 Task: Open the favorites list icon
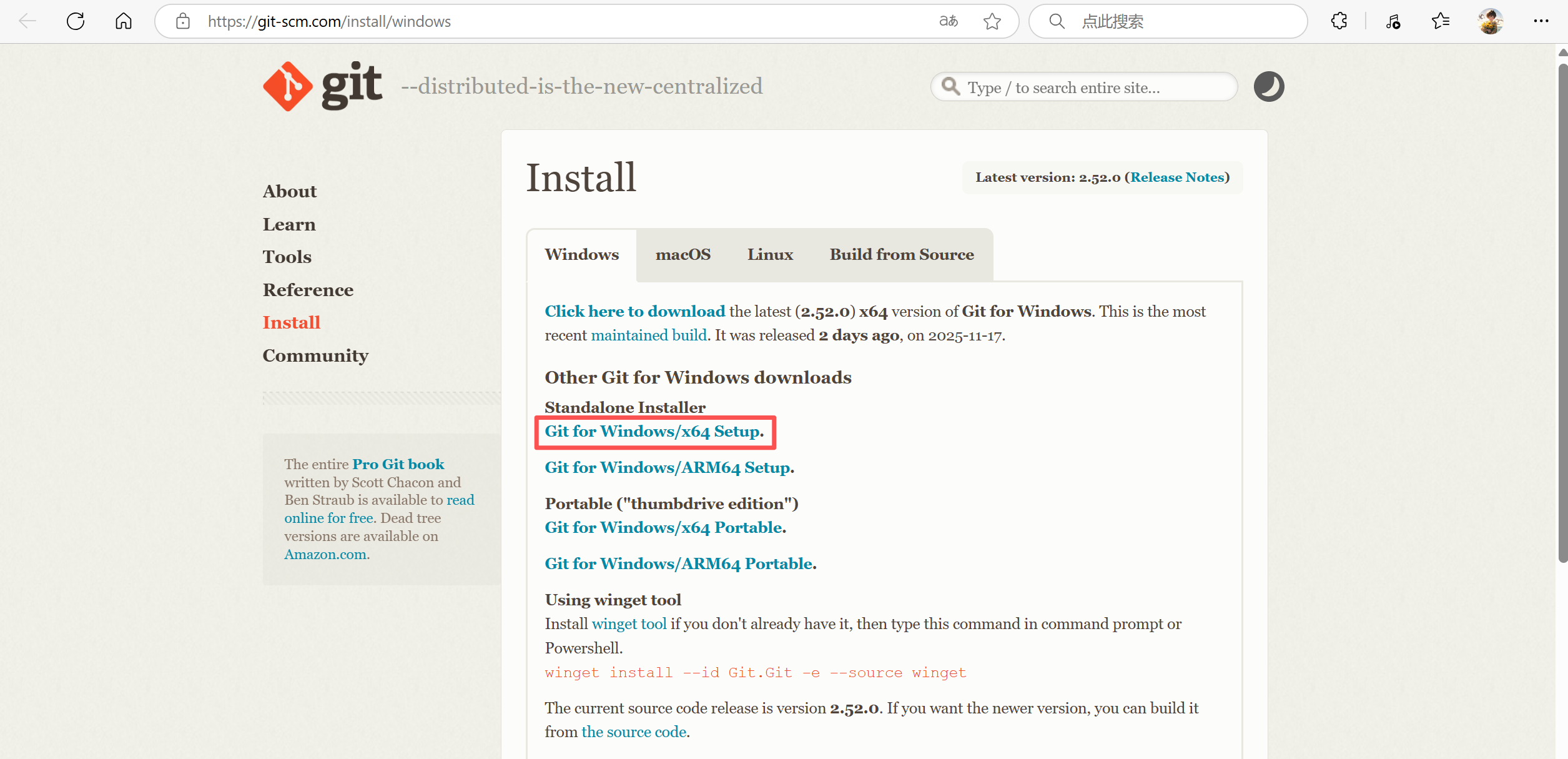click(x=1441, y=21)
